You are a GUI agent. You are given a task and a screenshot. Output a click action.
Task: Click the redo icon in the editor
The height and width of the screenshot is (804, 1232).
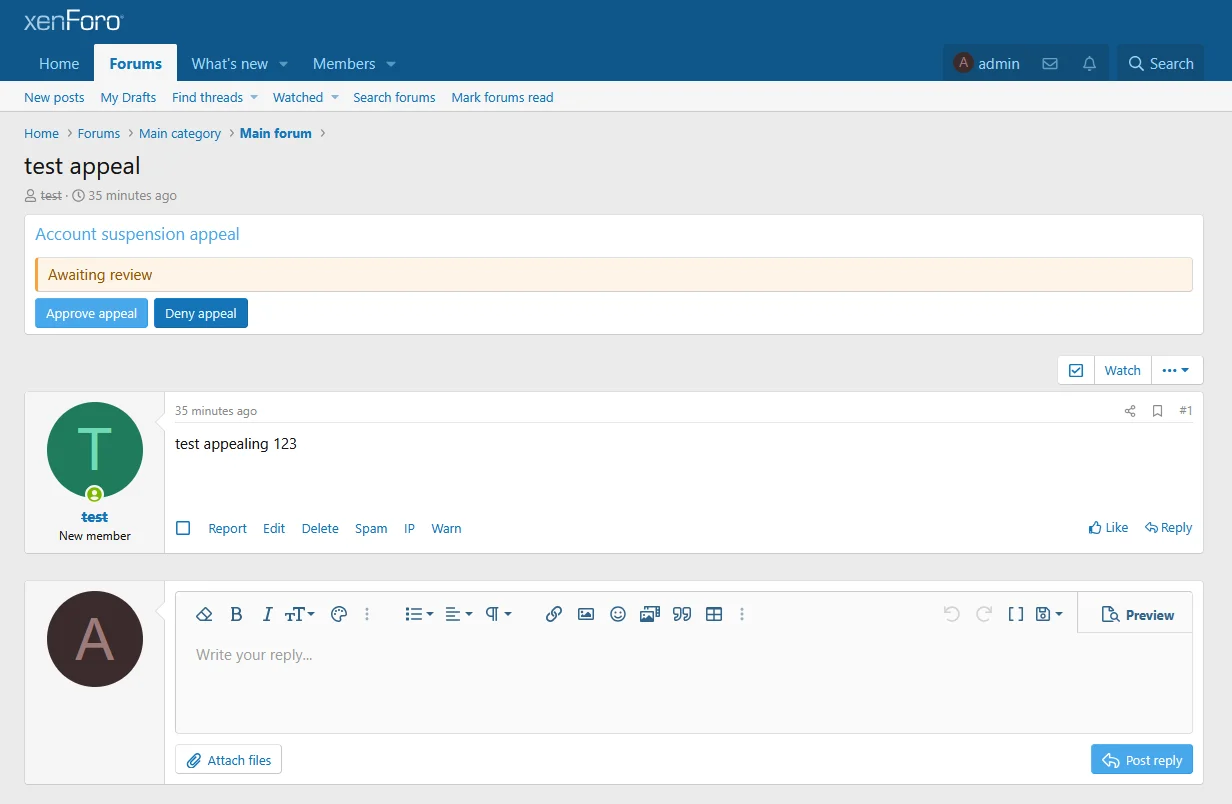click(983, 614)
